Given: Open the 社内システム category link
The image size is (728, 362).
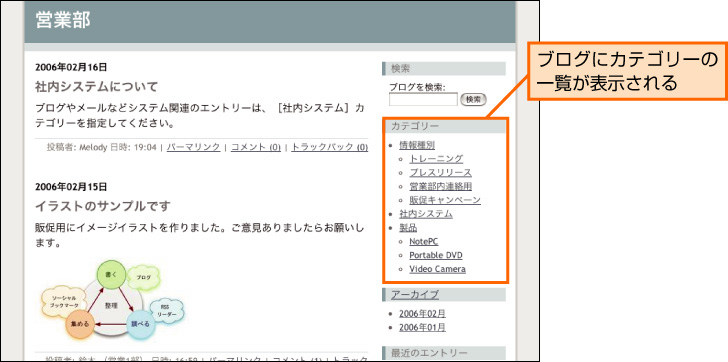Looking at the screenshot, I should tap(426, 214).
